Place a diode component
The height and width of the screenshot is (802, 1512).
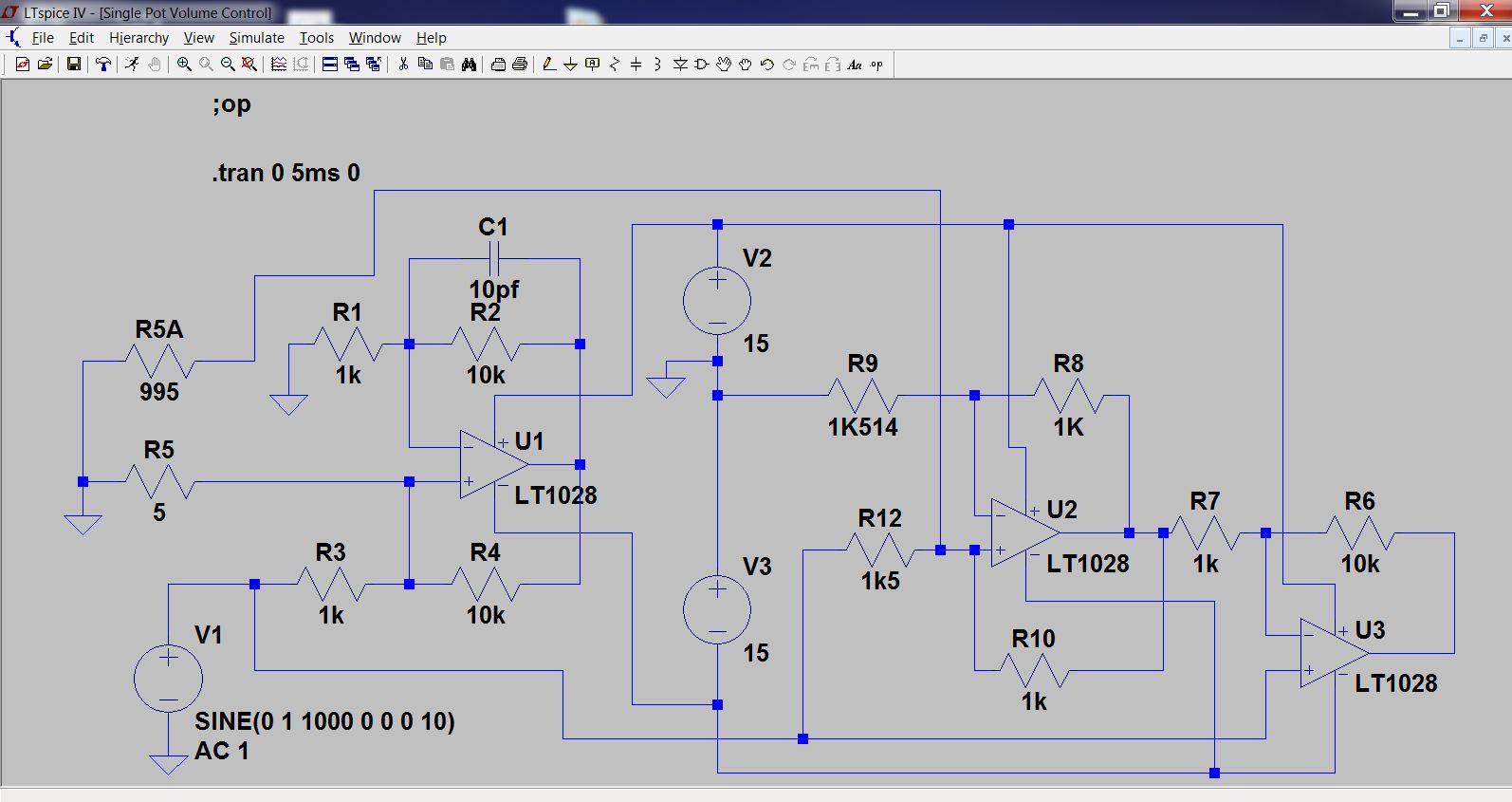[x=680, y=65]
